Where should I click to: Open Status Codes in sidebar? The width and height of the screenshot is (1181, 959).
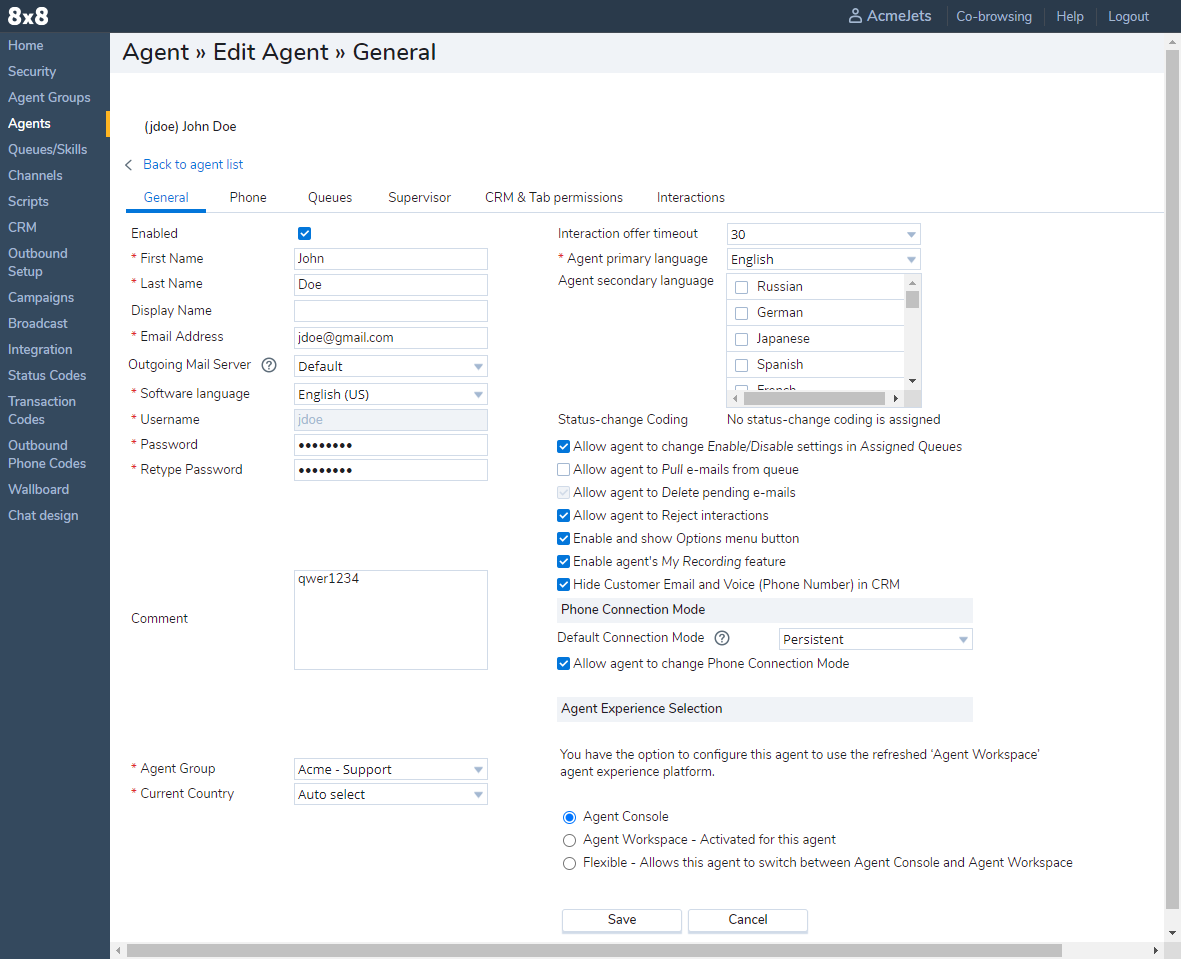point(47,375)
